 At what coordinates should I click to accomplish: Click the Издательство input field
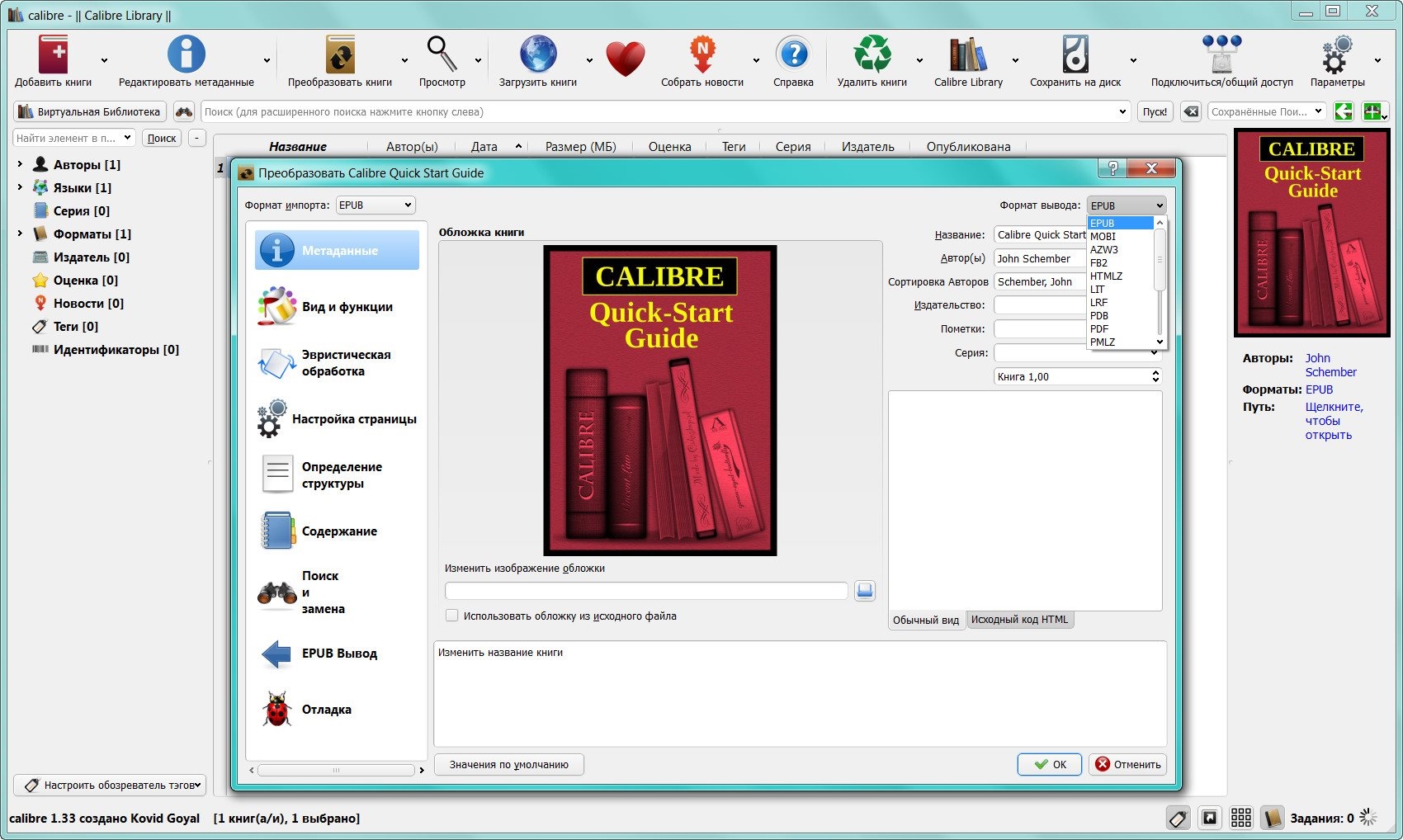[1040, 305]
